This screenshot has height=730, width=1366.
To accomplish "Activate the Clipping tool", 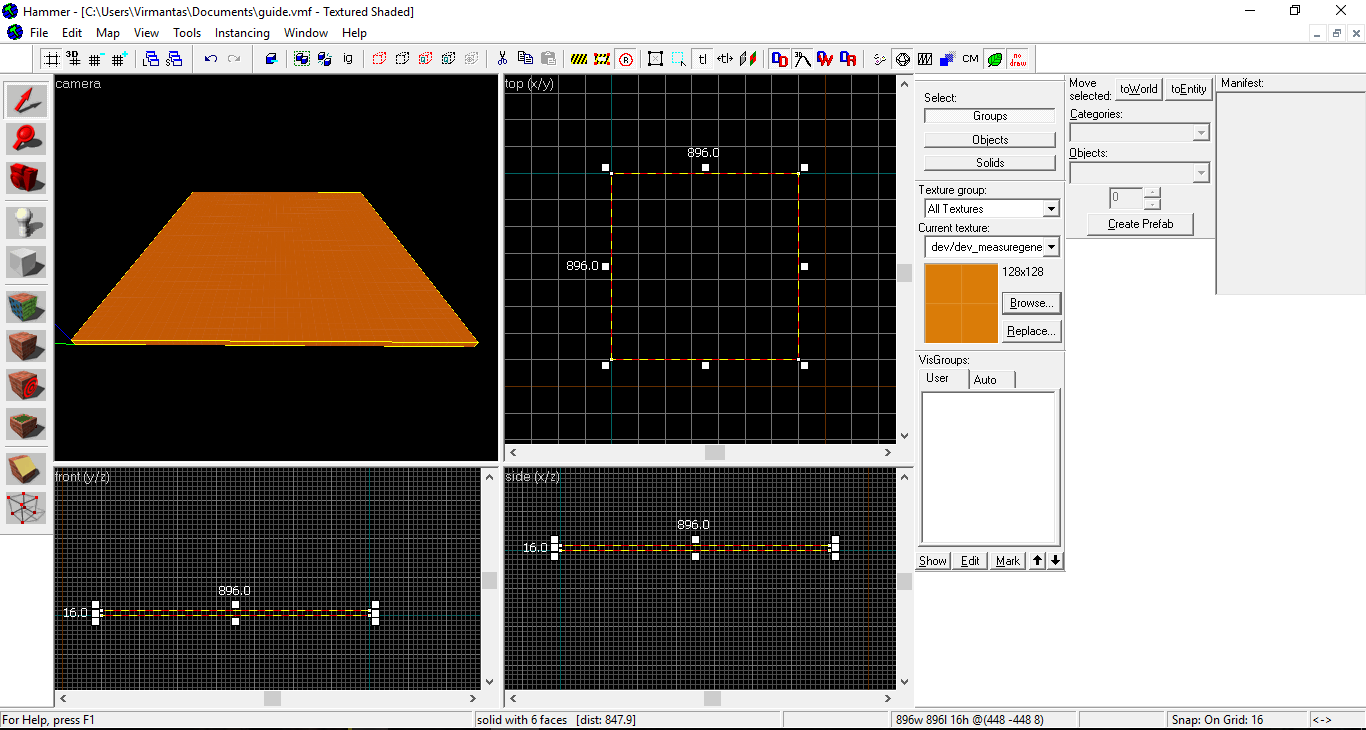I will click(x=26, y=468).
